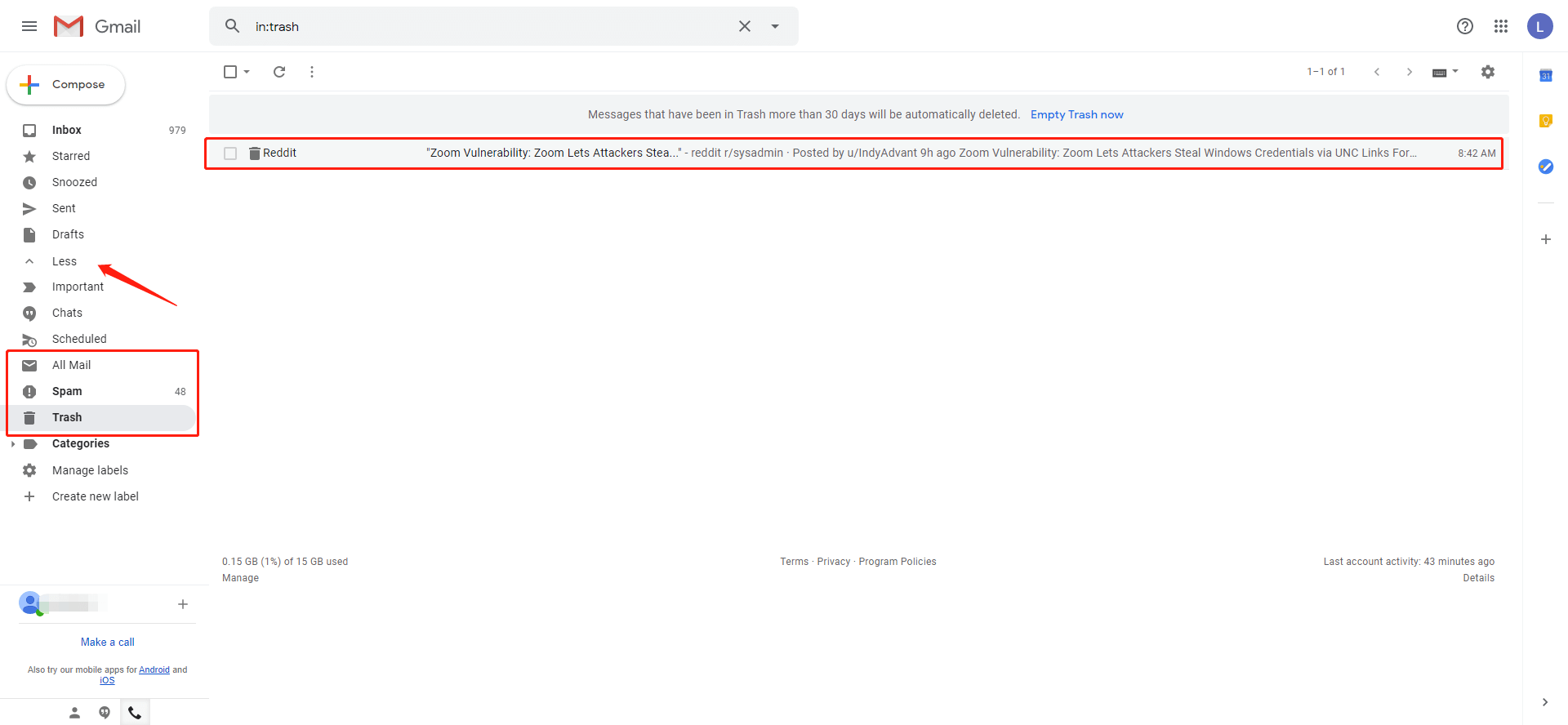
Task: View account activity Details
Action: pos(1478,578)
